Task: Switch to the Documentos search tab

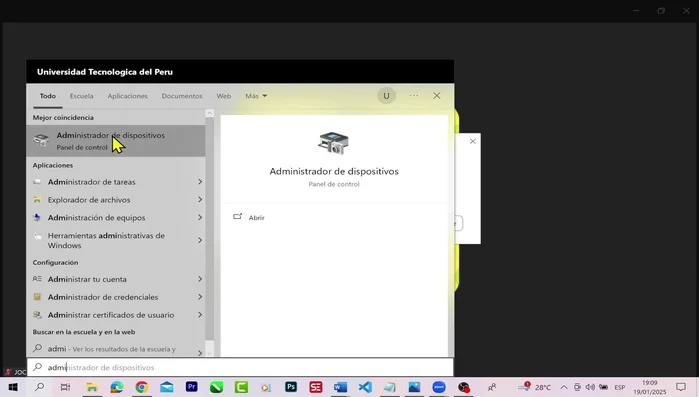Action: pos(182,96)
